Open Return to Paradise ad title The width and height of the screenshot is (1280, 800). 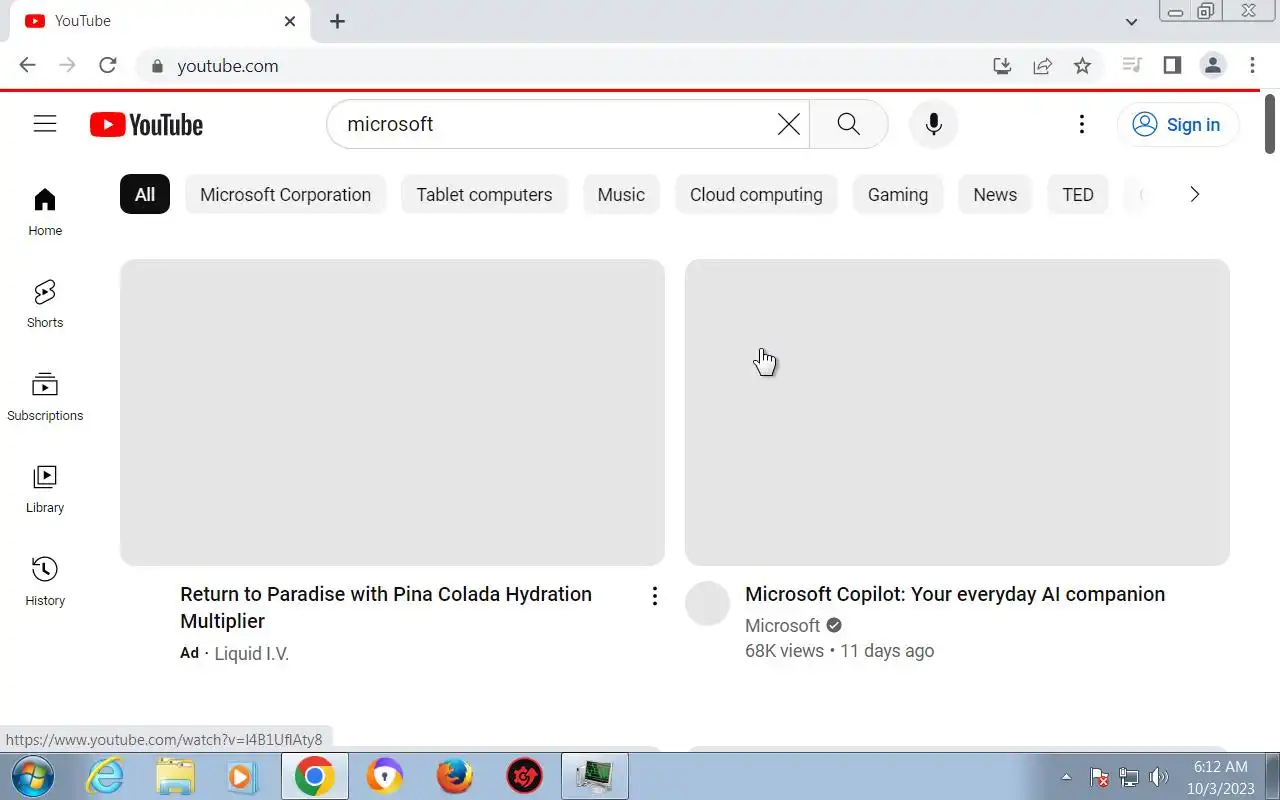point(386,607)
